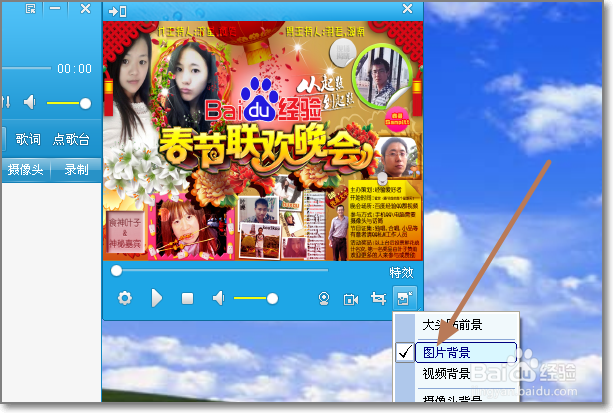Open the 录制 tab in the player
The height and width of the screenshot is (413, 613).
pyautogui.click(x=77, y=170)
